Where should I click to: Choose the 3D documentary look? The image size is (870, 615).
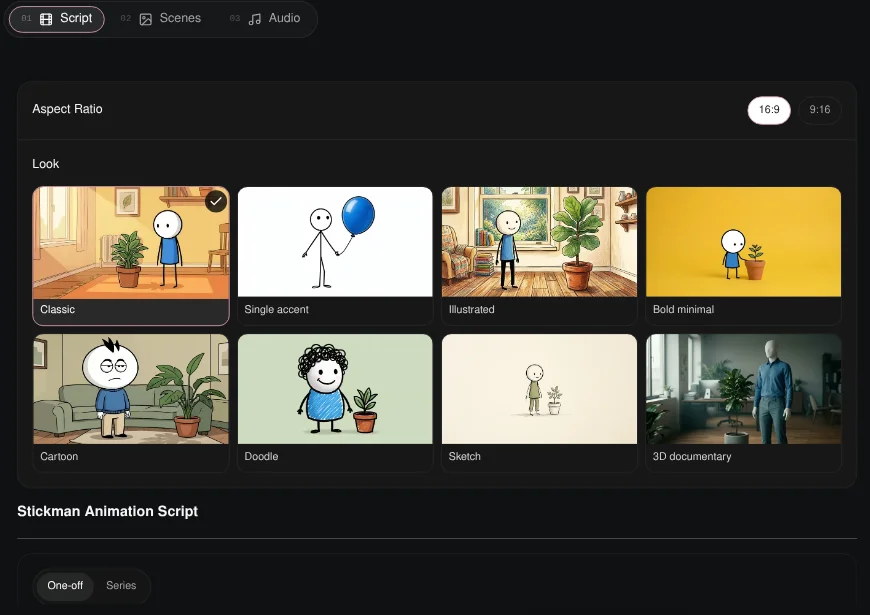pos(743,403)
